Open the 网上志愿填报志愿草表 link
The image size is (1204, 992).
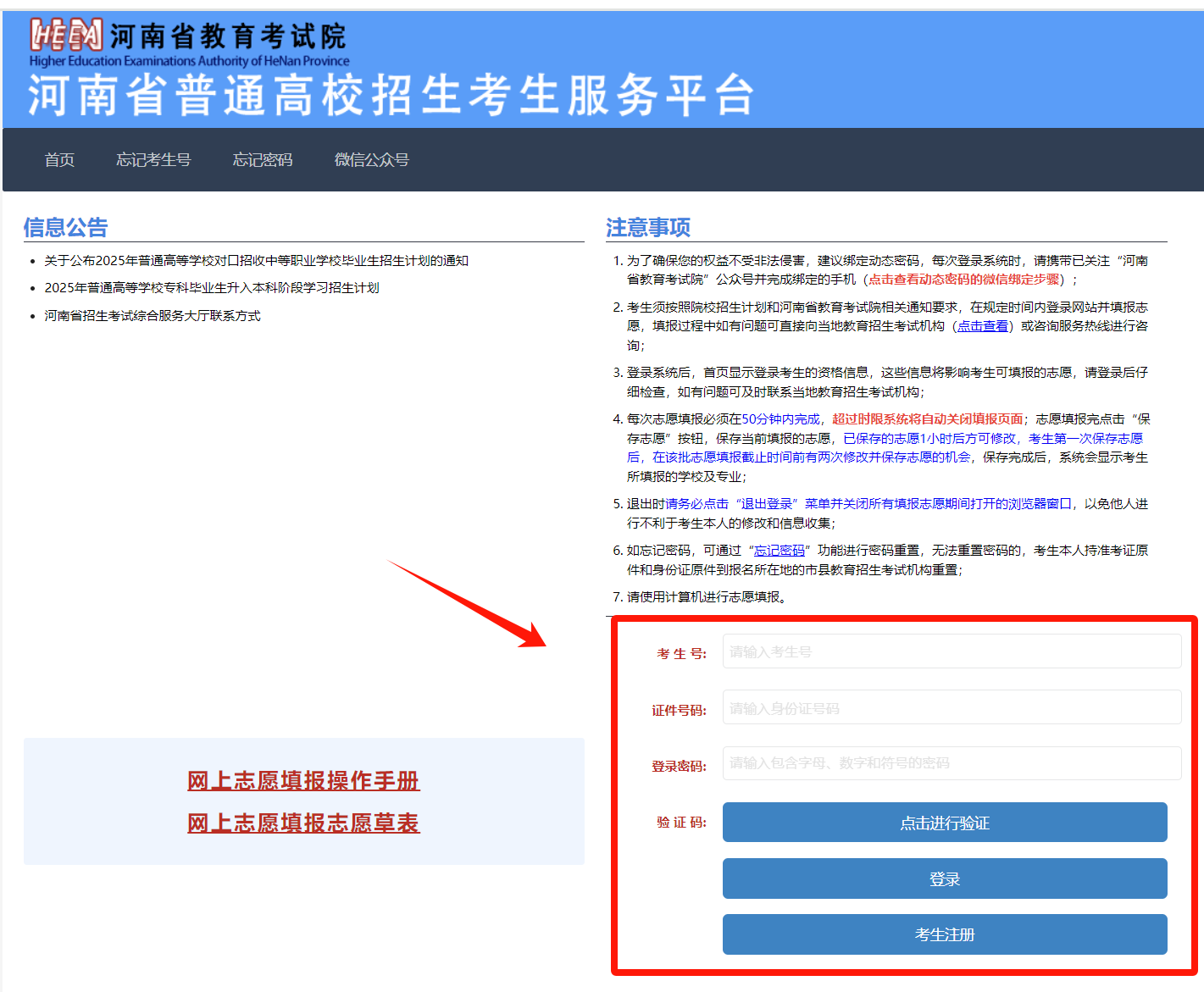(303, 823)
